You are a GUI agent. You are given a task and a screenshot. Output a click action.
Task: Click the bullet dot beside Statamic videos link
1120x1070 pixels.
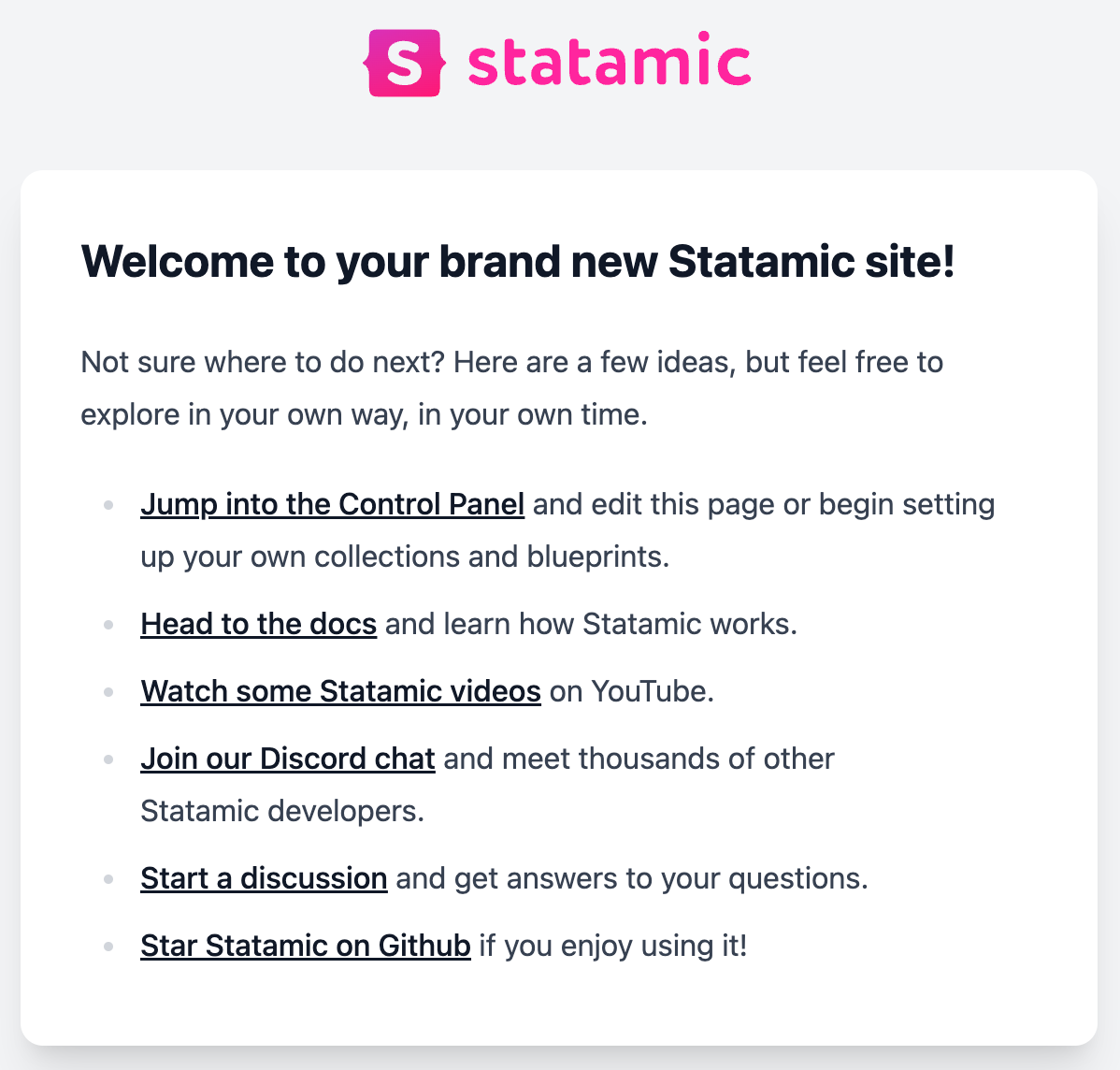click(x=109, y=692)
